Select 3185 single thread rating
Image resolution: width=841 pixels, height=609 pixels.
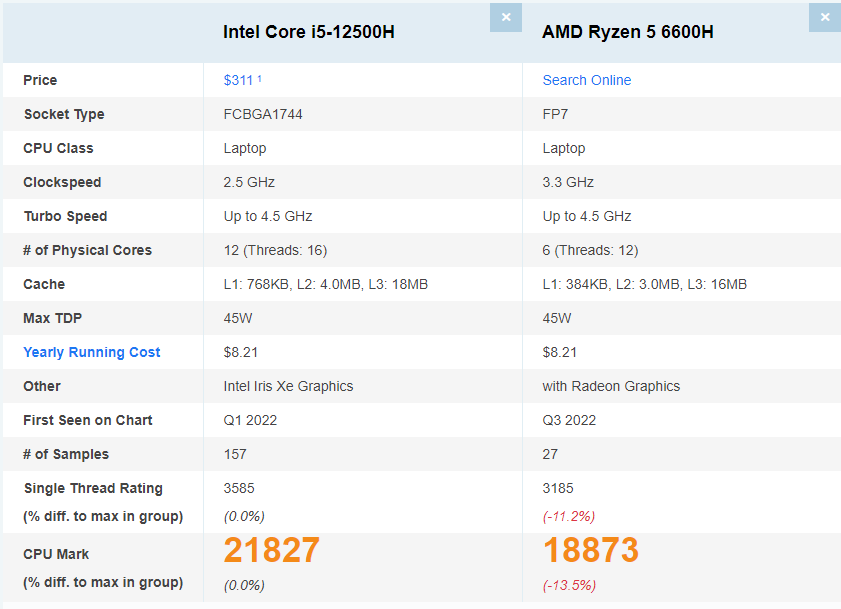(558, 489)
